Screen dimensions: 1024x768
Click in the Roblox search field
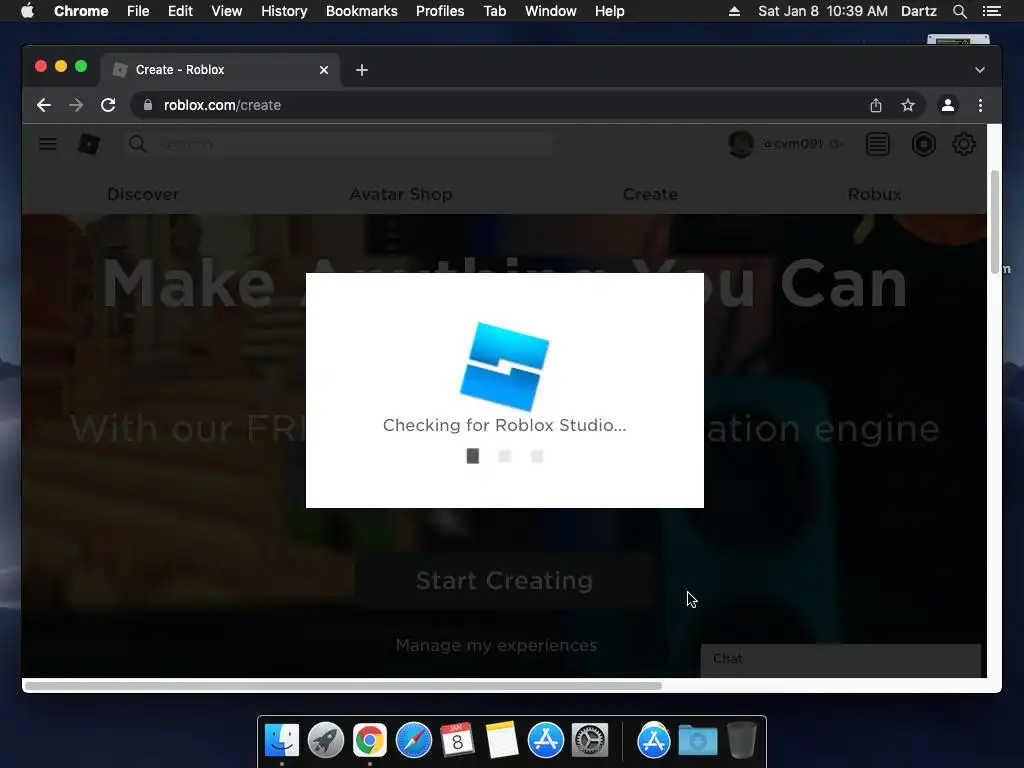(x=340, y=144)
